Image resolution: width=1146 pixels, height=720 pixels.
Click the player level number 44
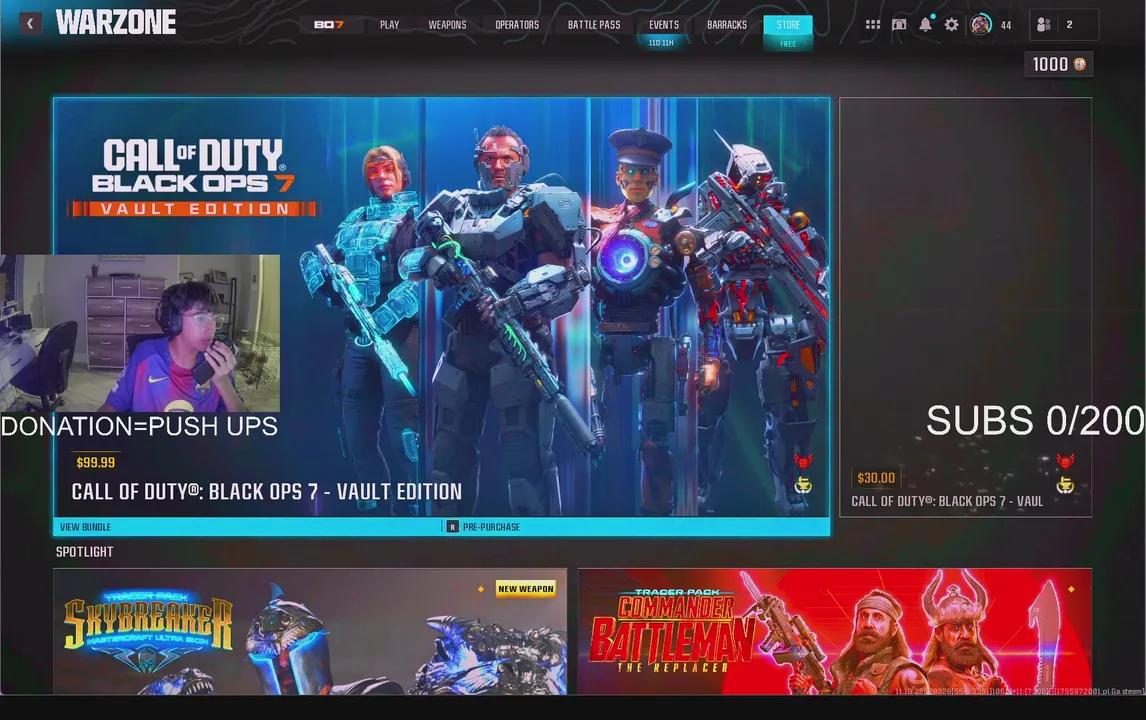[1006, 26]
